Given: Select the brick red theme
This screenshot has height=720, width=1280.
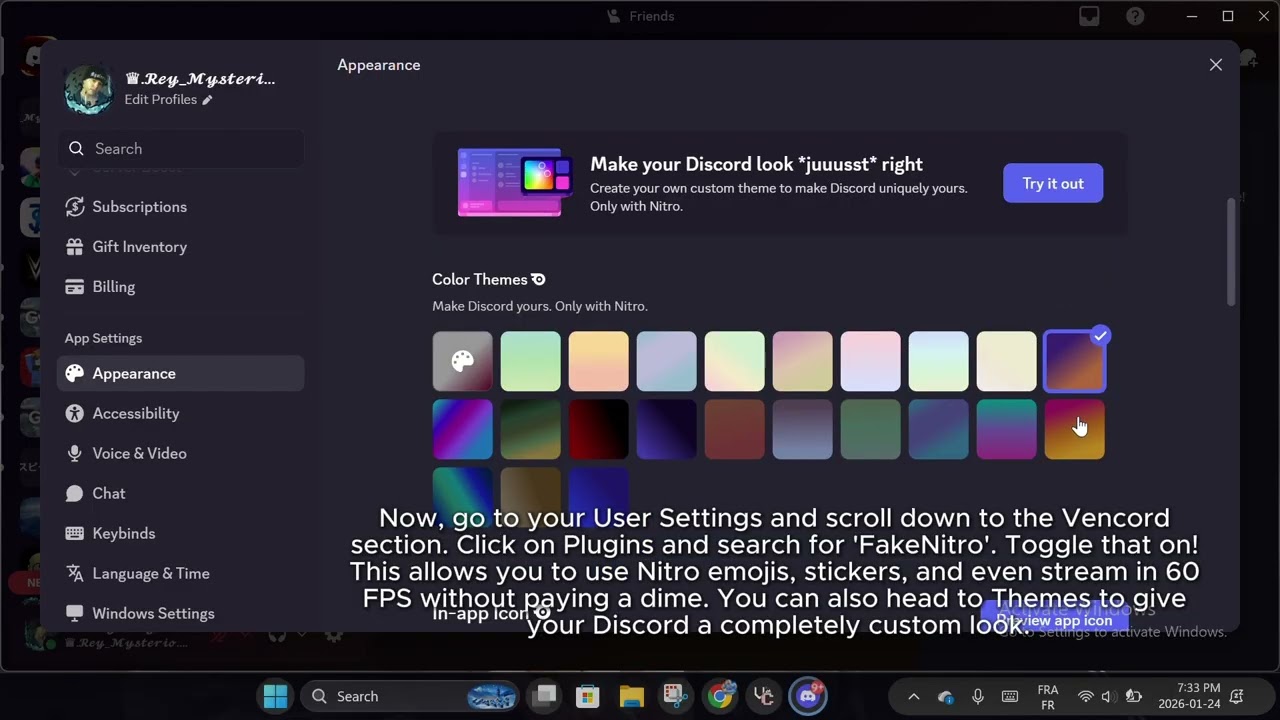Looking at the screenshot, I should pos(735,430).
